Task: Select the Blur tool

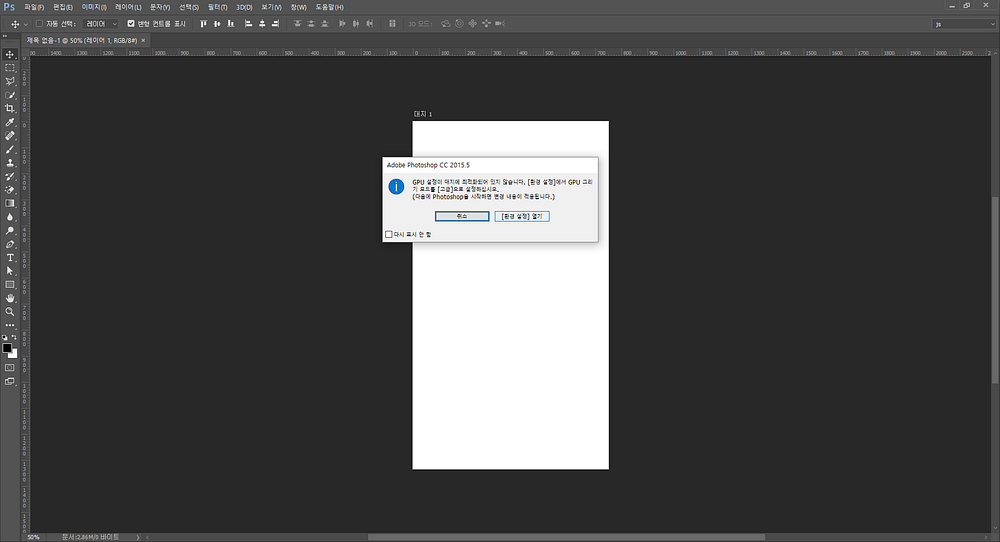Action: (10, 217)
